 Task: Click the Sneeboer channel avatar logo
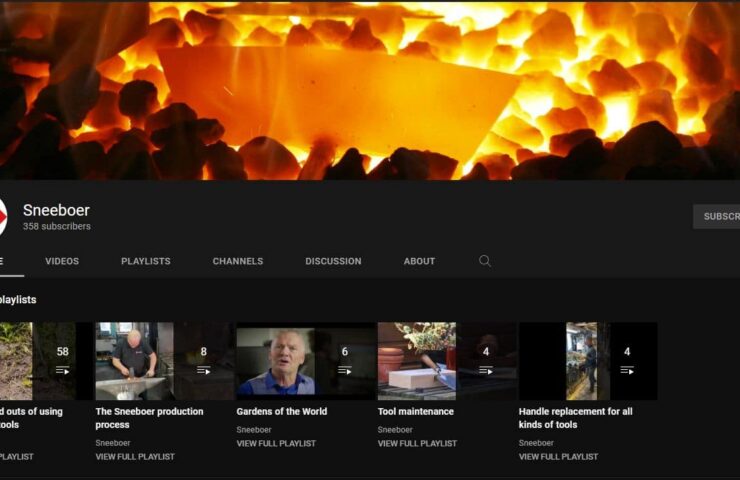pyautogui.click(x=3, y=217)
